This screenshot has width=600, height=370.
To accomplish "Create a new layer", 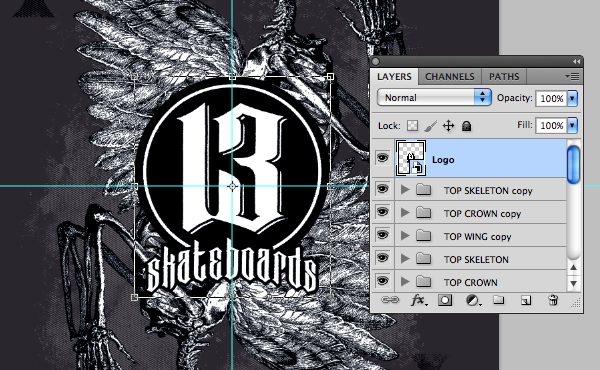I will click(x=526, y=300).
